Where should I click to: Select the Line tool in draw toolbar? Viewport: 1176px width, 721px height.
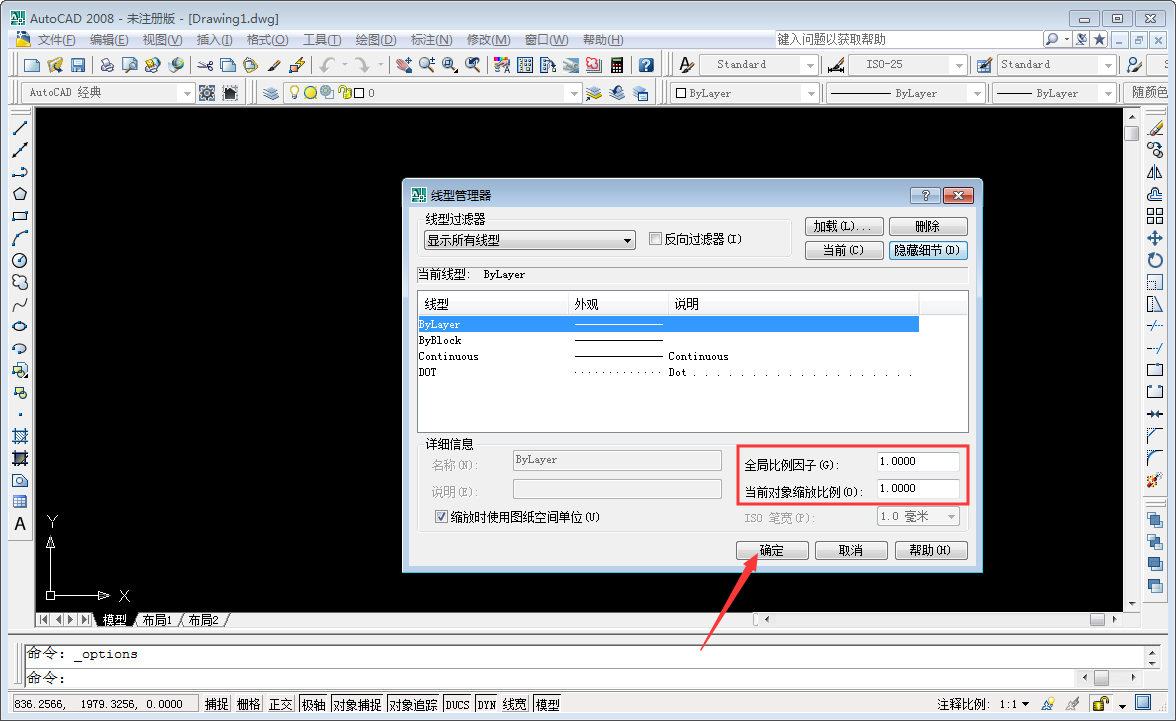pyautogui.click(x=21, y=127)
